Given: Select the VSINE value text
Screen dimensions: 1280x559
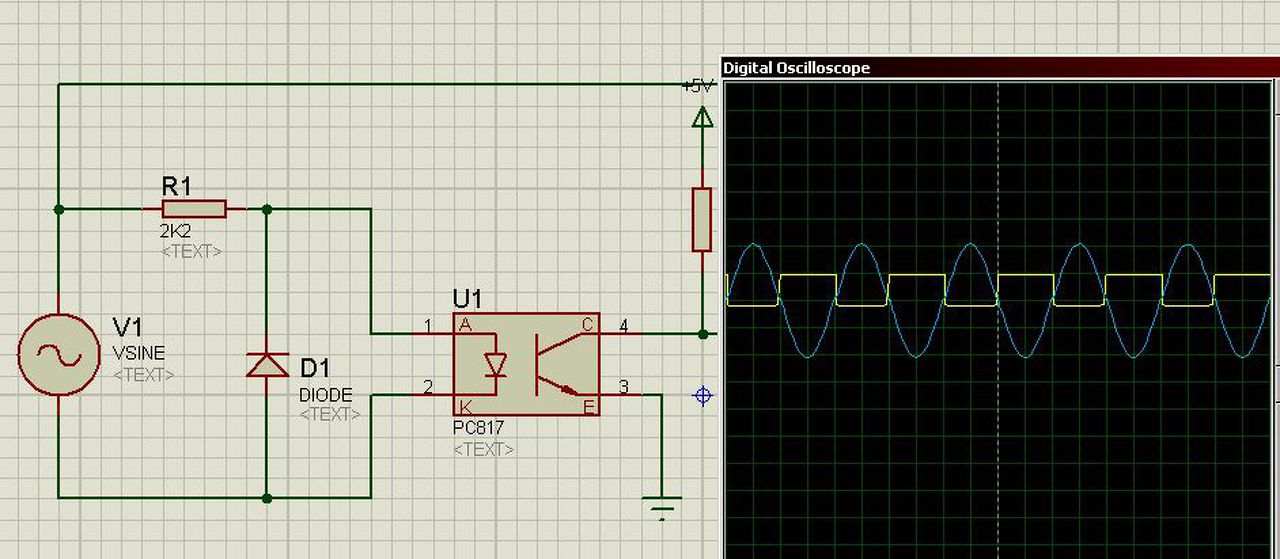Looking at the screenshot, I should pos(139,354).
